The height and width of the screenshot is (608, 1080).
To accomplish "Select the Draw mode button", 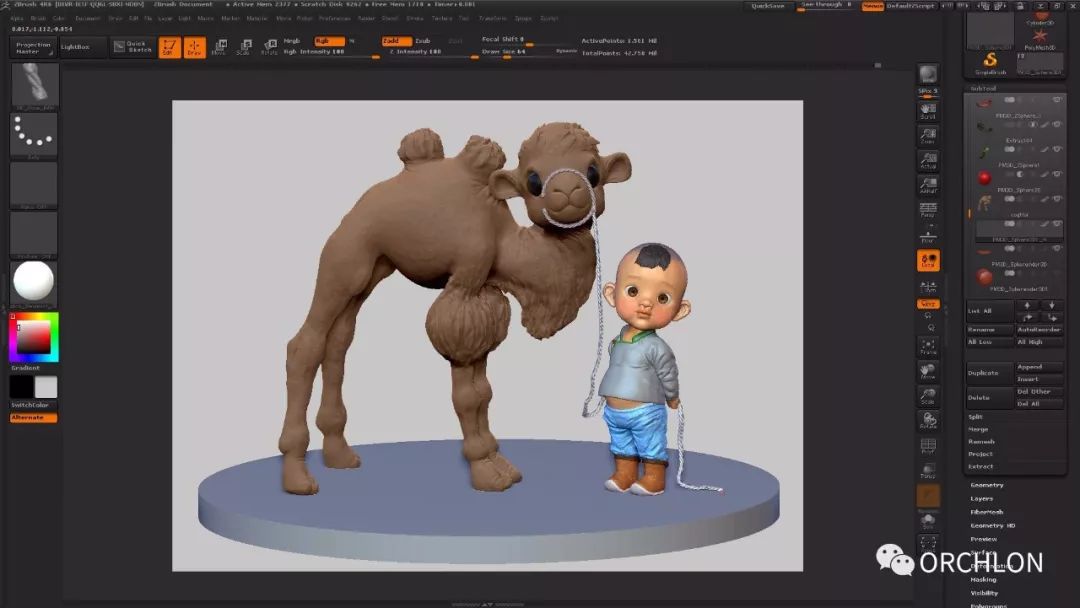I will [194, 47].
